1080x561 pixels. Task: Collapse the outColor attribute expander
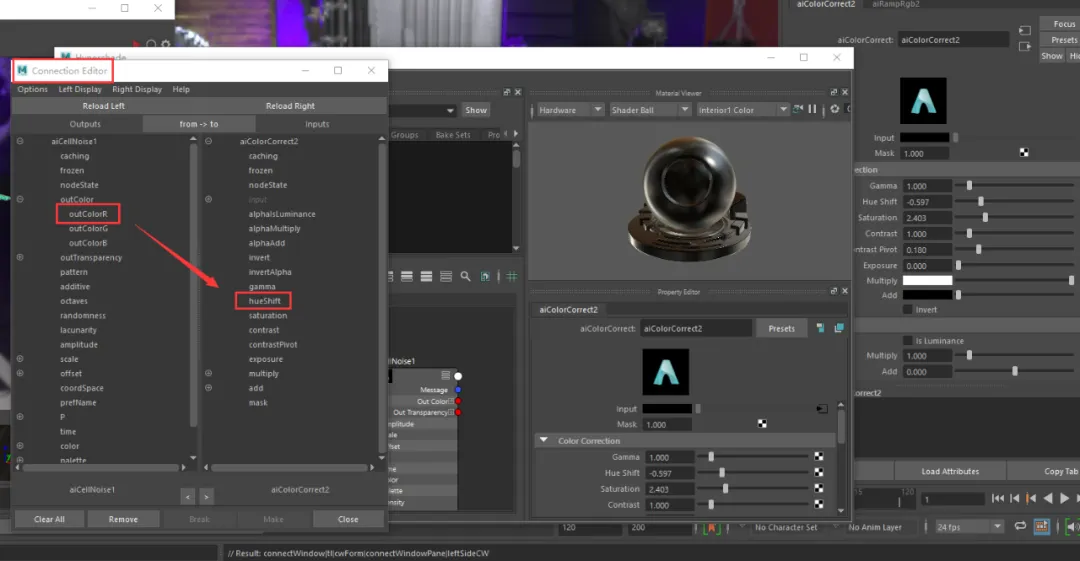pyautogui.click(x=20, y=199)
